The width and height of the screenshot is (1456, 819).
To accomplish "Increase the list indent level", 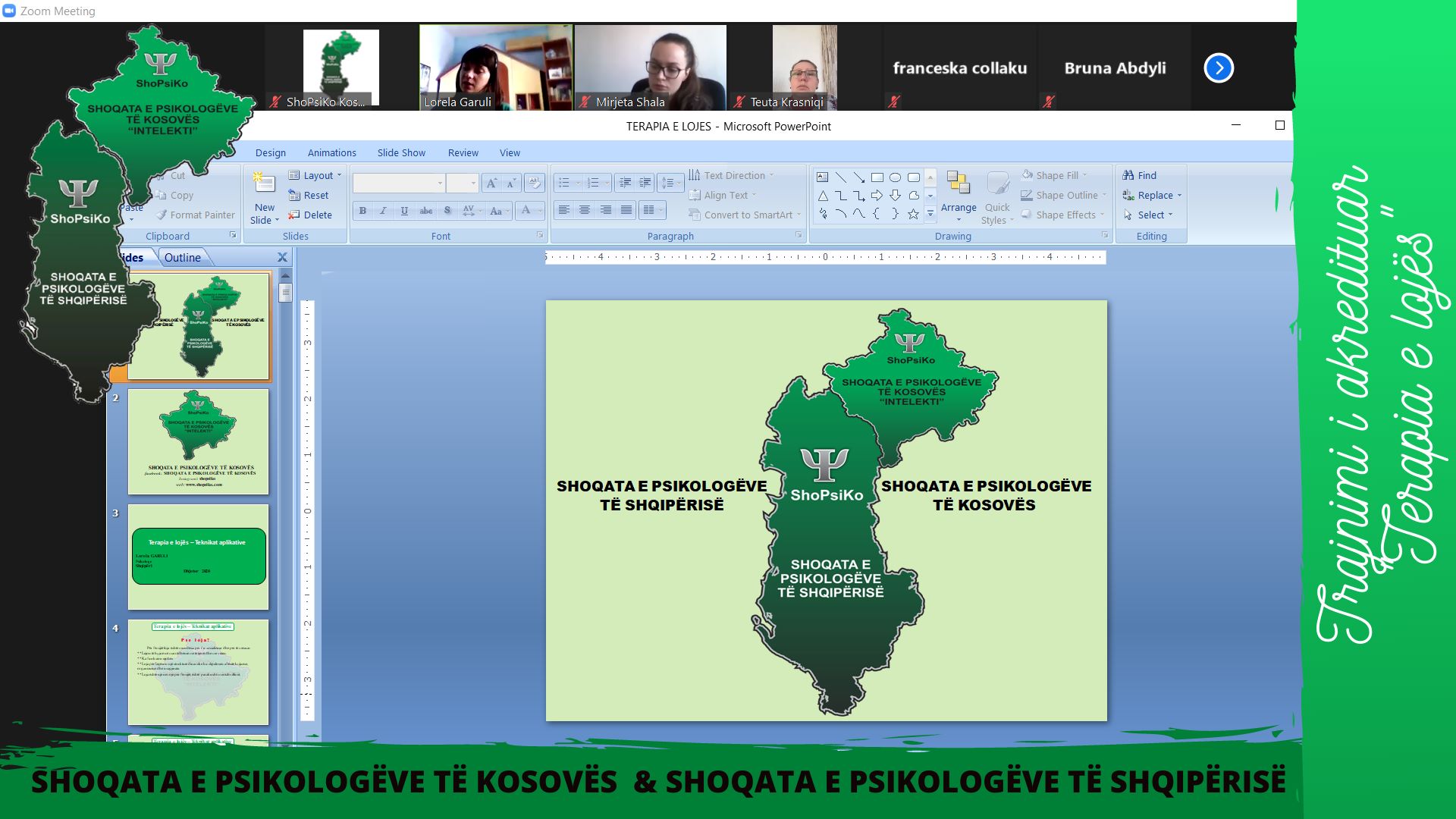I will (x=645, y=183).
